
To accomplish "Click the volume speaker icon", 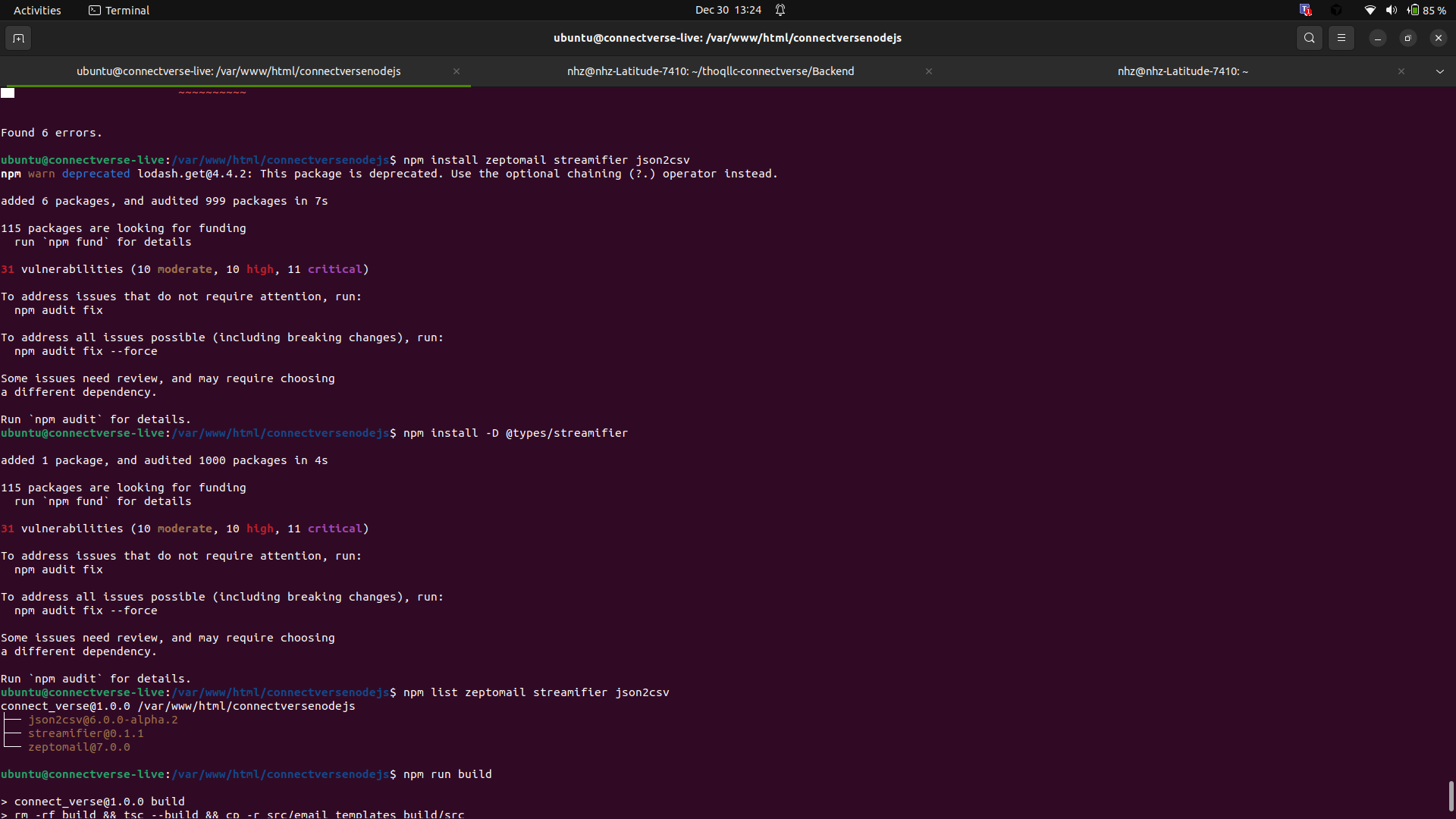I will [1391, 10].
